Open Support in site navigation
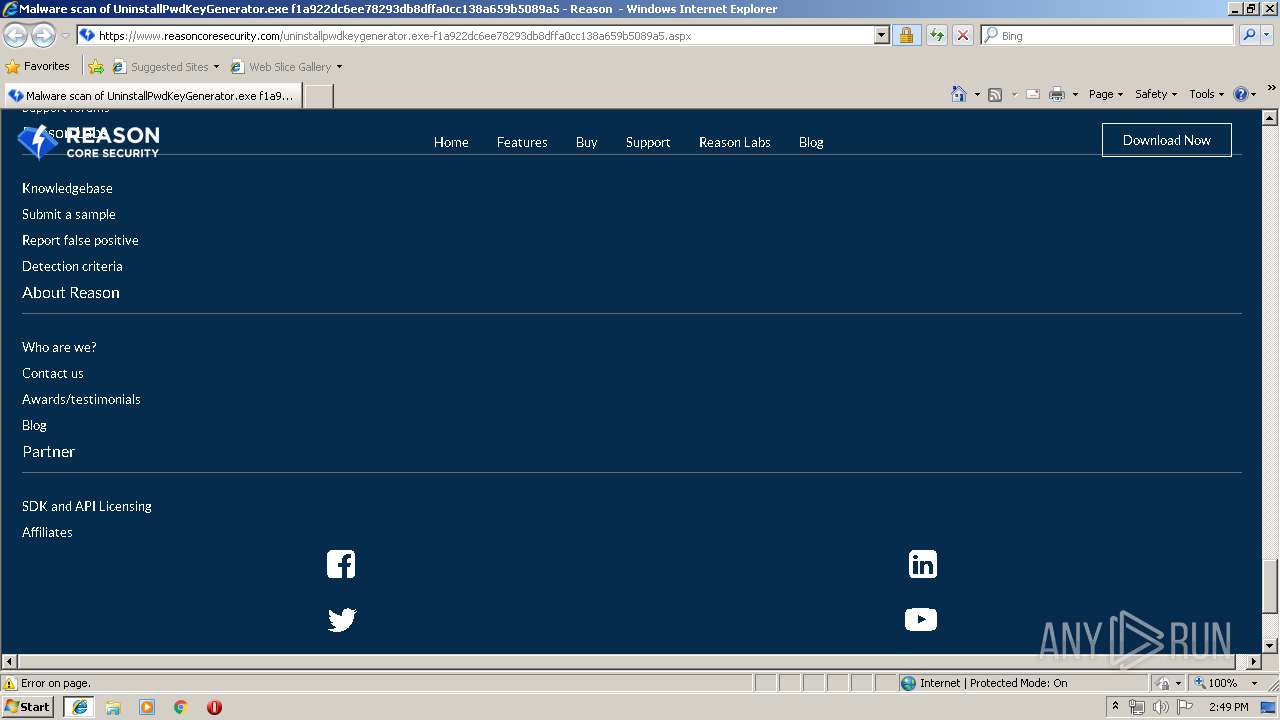 [x=648, y=142]
